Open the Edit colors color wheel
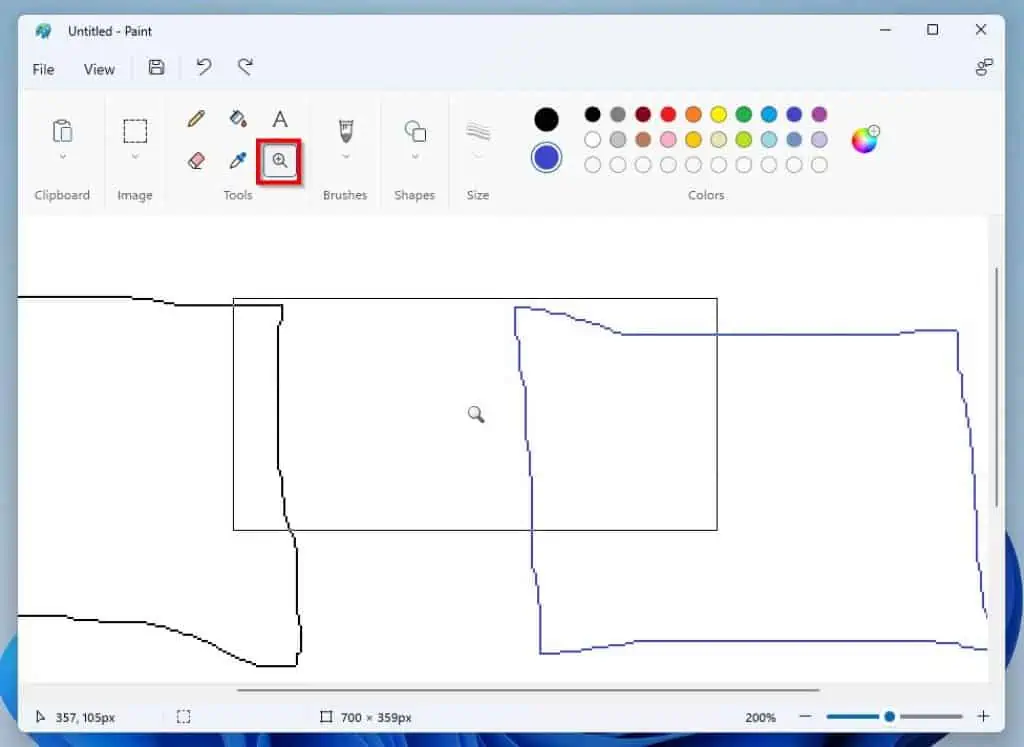The width and height of the screenshot is (1024, 747). tap(862, 140)
